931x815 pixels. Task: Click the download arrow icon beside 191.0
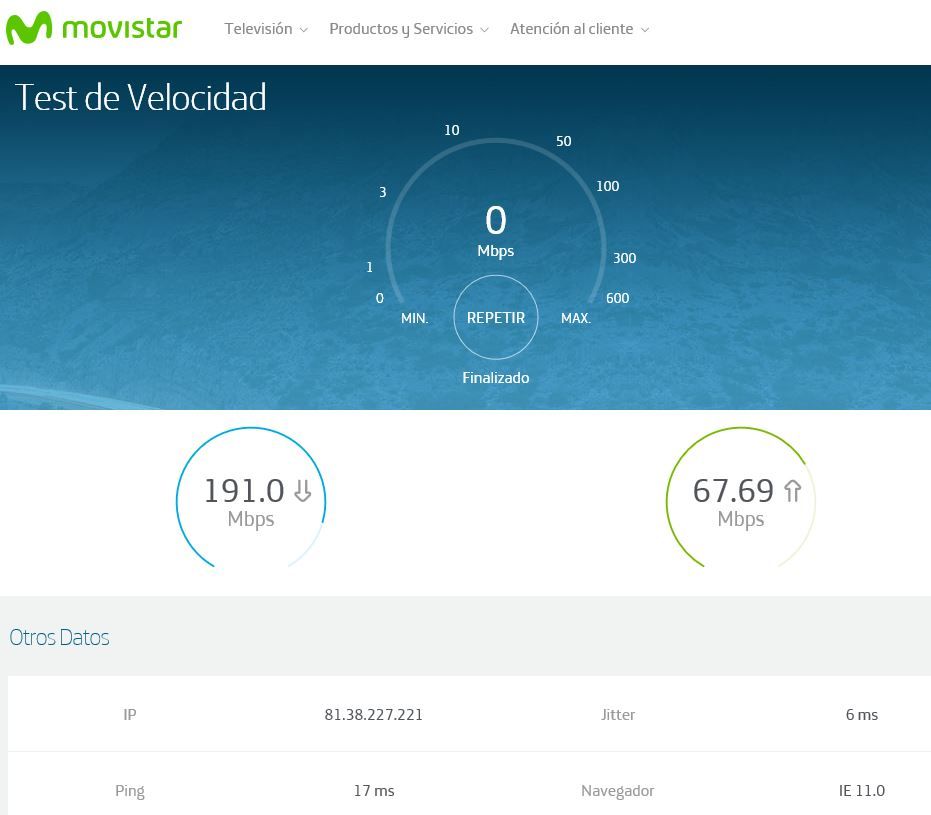[x=302, y=491]
